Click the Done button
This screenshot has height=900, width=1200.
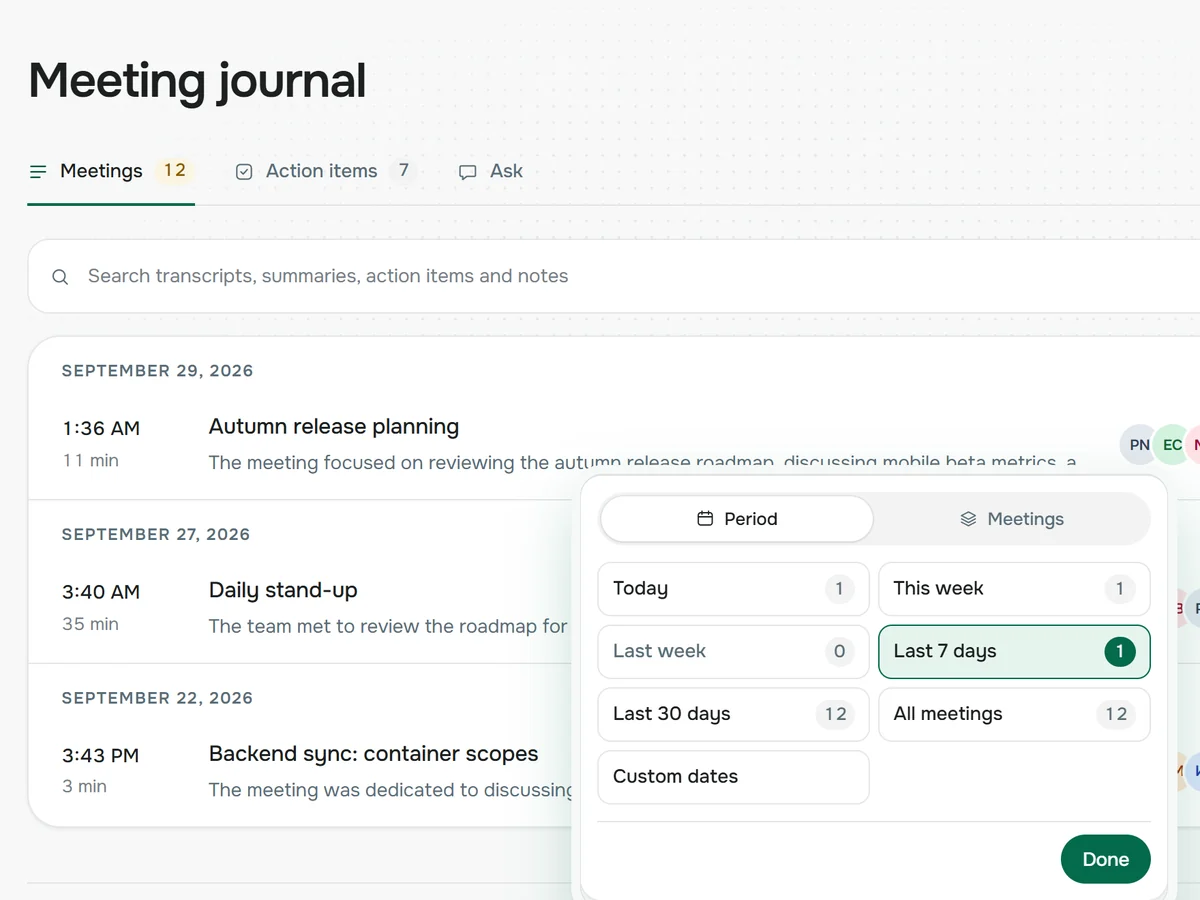pos(1105,859)
